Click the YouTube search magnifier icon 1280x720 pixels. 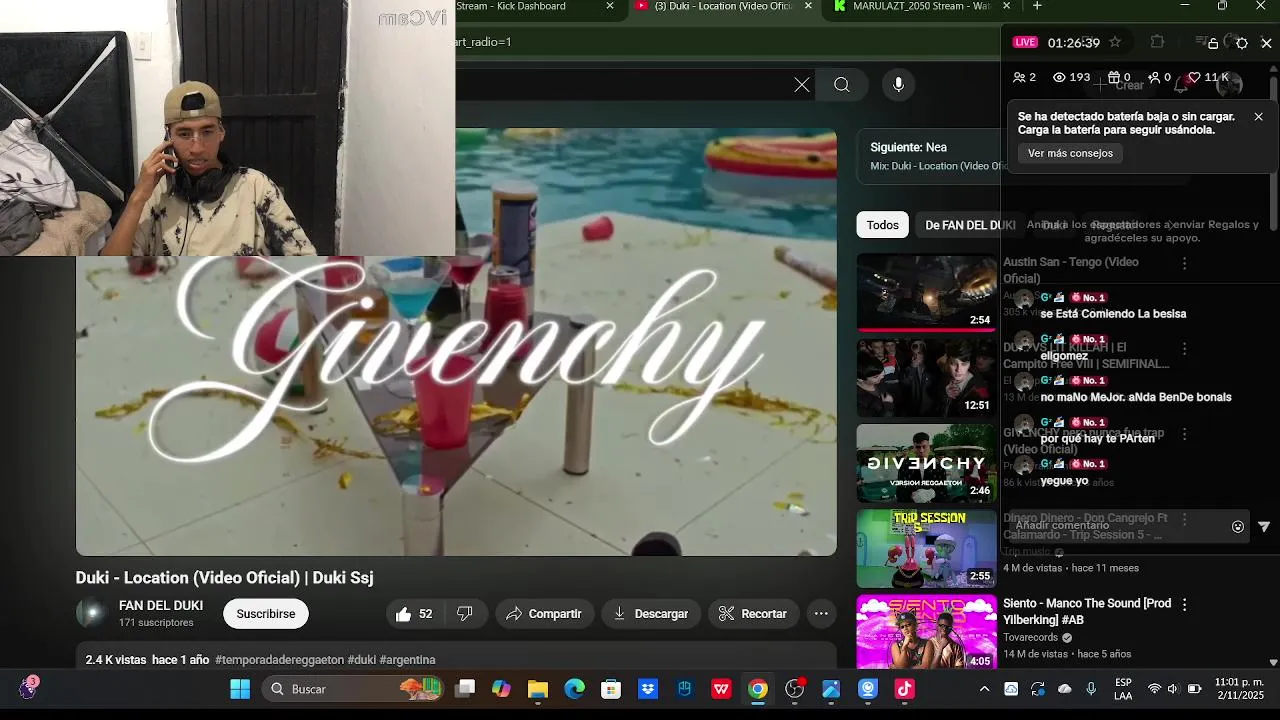click(842, 85)
